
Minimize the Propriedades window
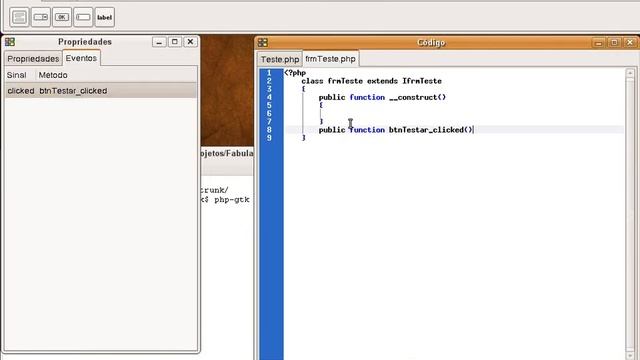point(159,42)
